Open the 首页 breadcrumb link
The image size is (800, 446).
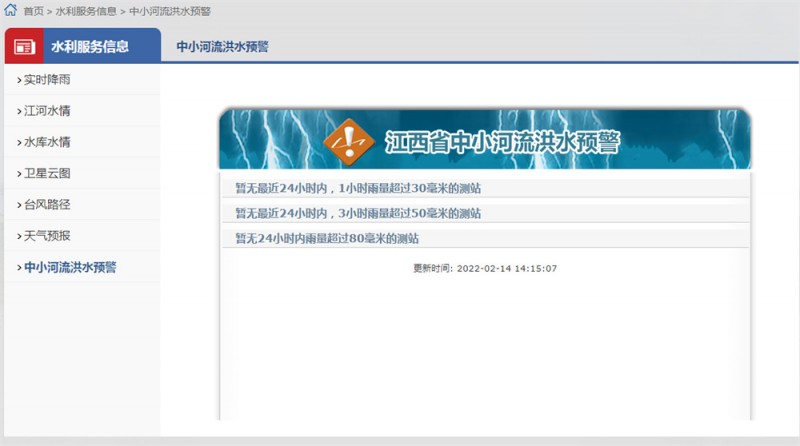(x=34, y=11)
